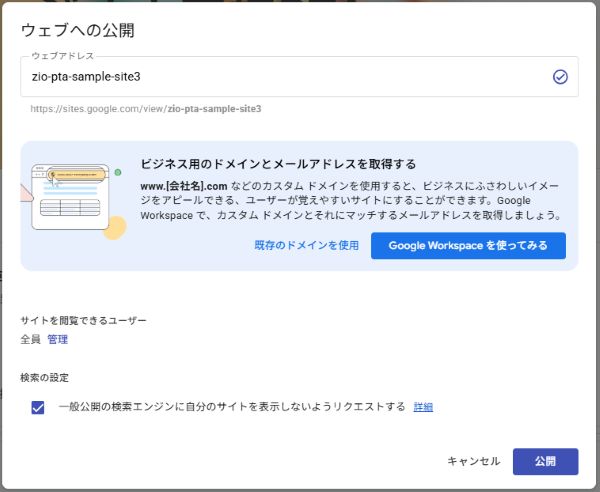600x492 pixels.
Task: Click the 全員 viewer setting text
Action: pos(30,339)
